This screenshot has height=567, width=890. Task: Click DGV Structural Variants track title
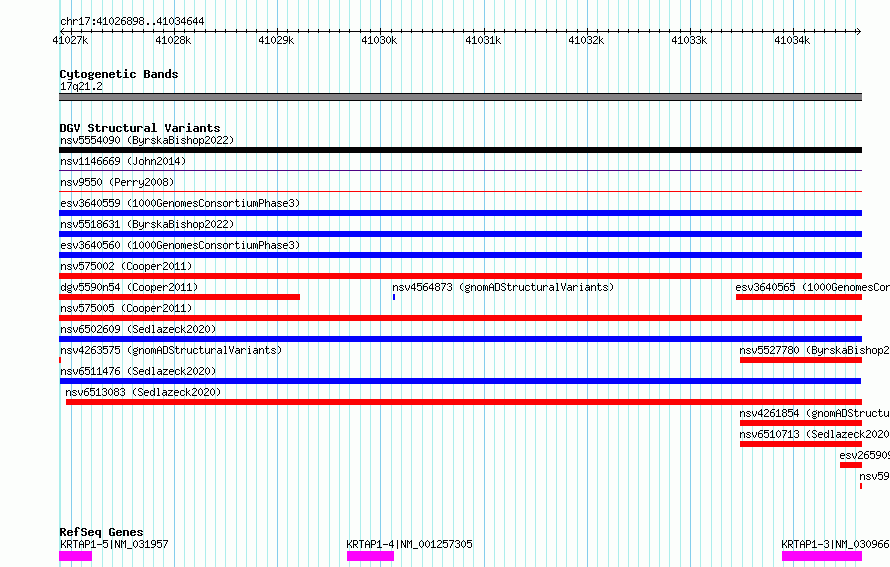(140, 128)
